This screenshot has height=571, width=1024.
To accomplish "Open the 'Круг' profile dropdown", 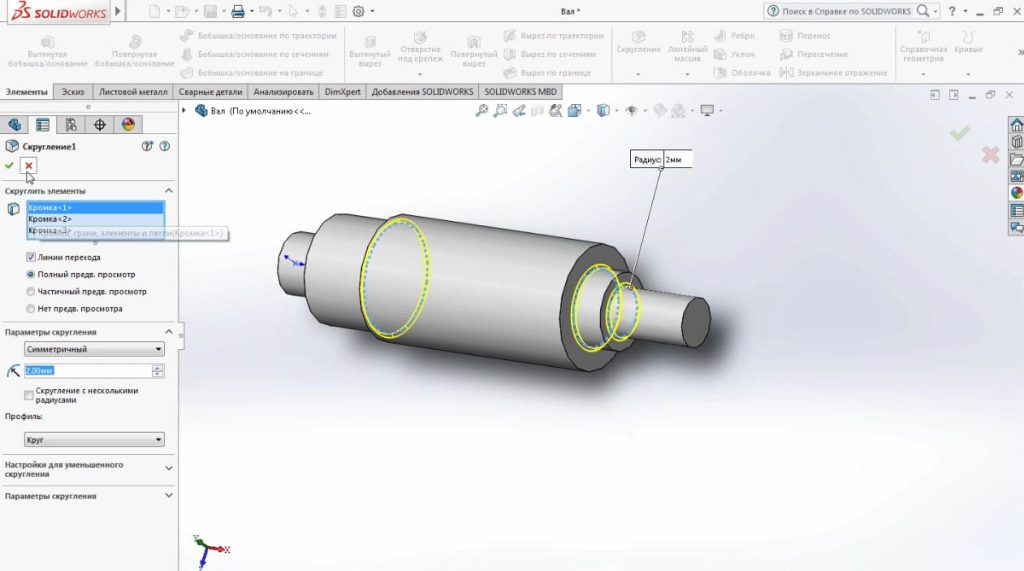I will pyautogui.click(x=94, y=440).
